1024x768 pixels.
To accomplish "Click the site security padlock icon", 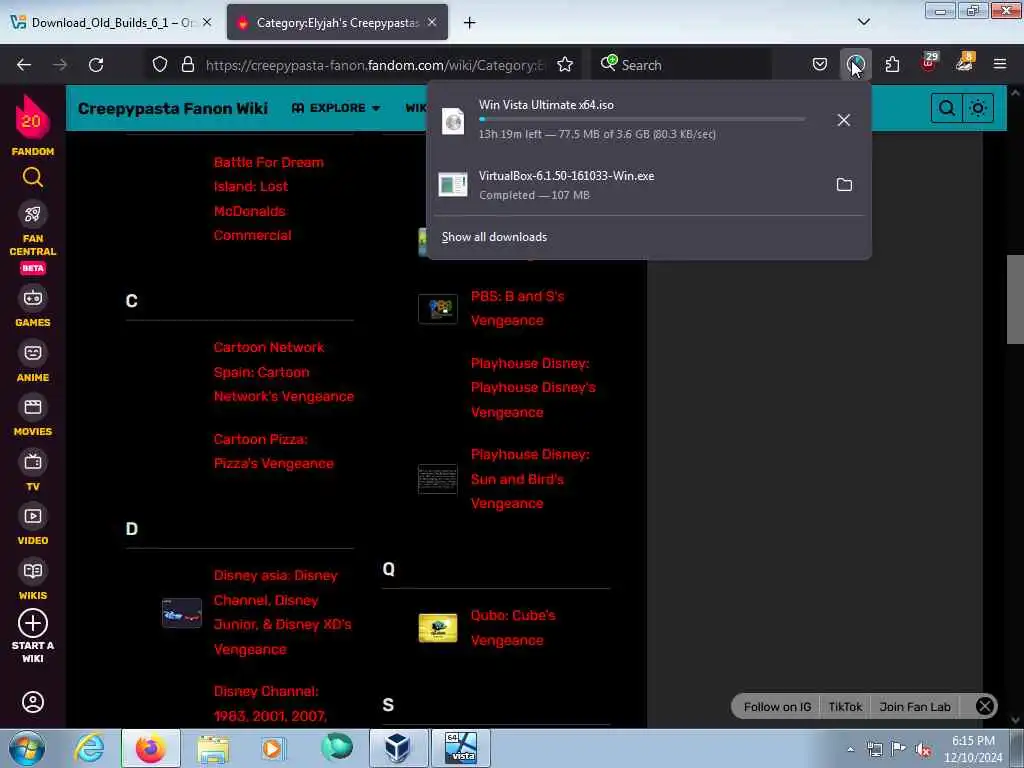I will click(x=188, y=65).
